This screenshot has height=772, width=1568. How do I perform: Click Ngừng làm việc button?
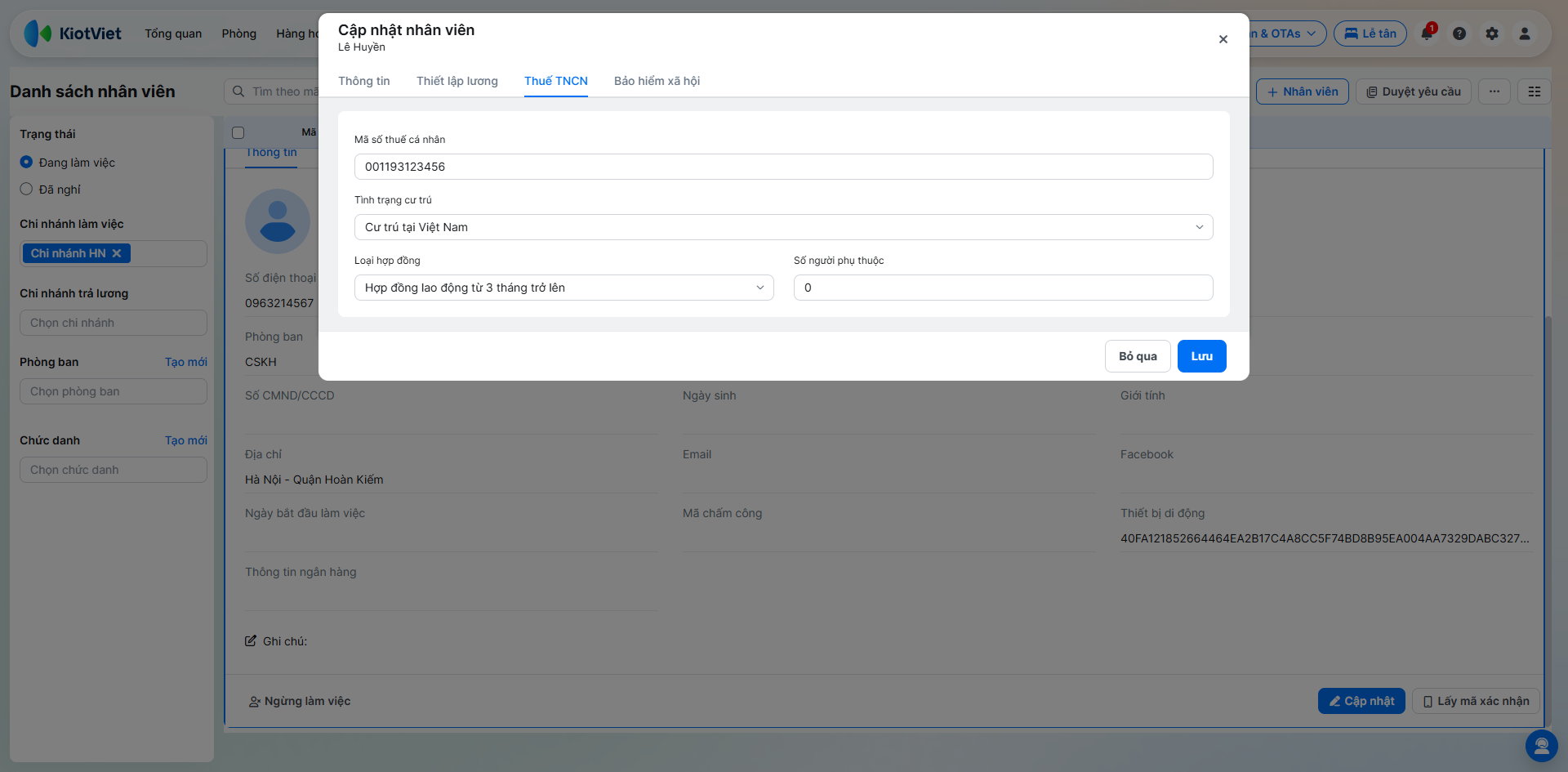[x=299, y=701]
